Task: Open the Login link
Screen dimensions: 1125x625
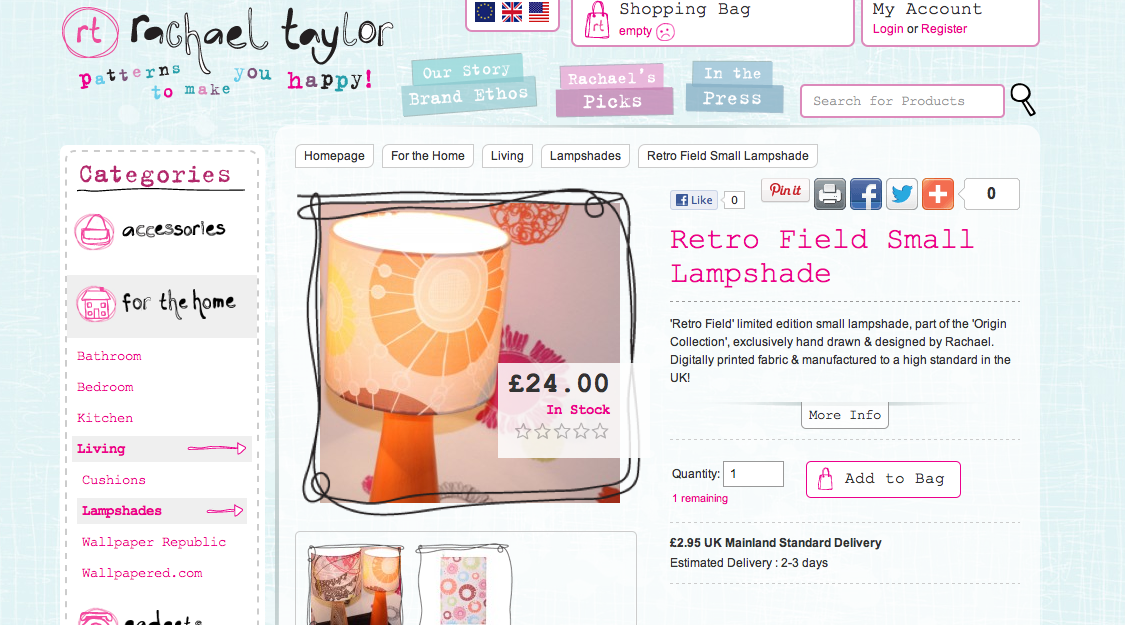Action: coord(888,29)
